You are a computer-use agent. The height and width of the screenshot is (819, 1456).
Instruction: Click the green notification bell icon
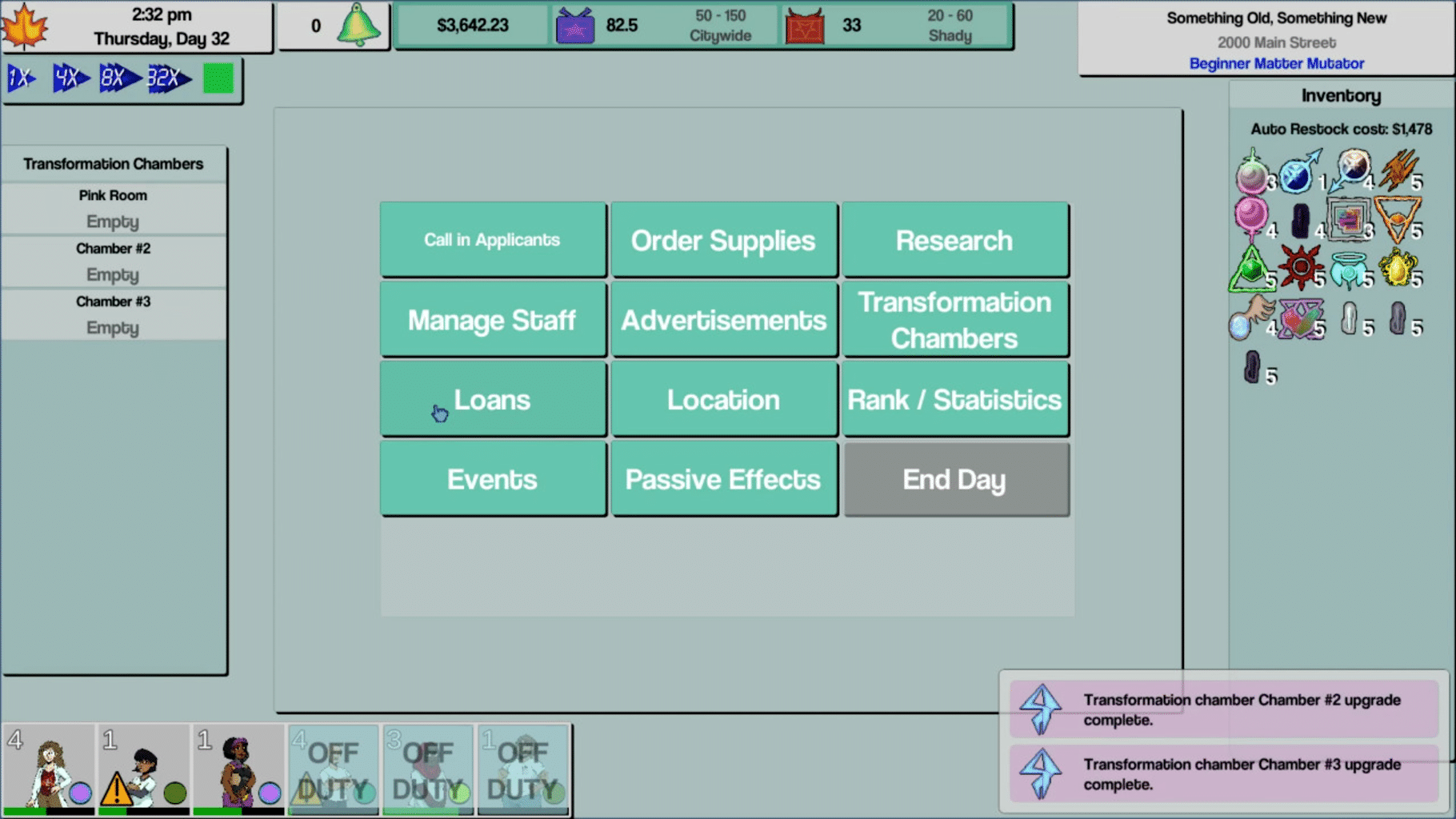tap(358, 25)
